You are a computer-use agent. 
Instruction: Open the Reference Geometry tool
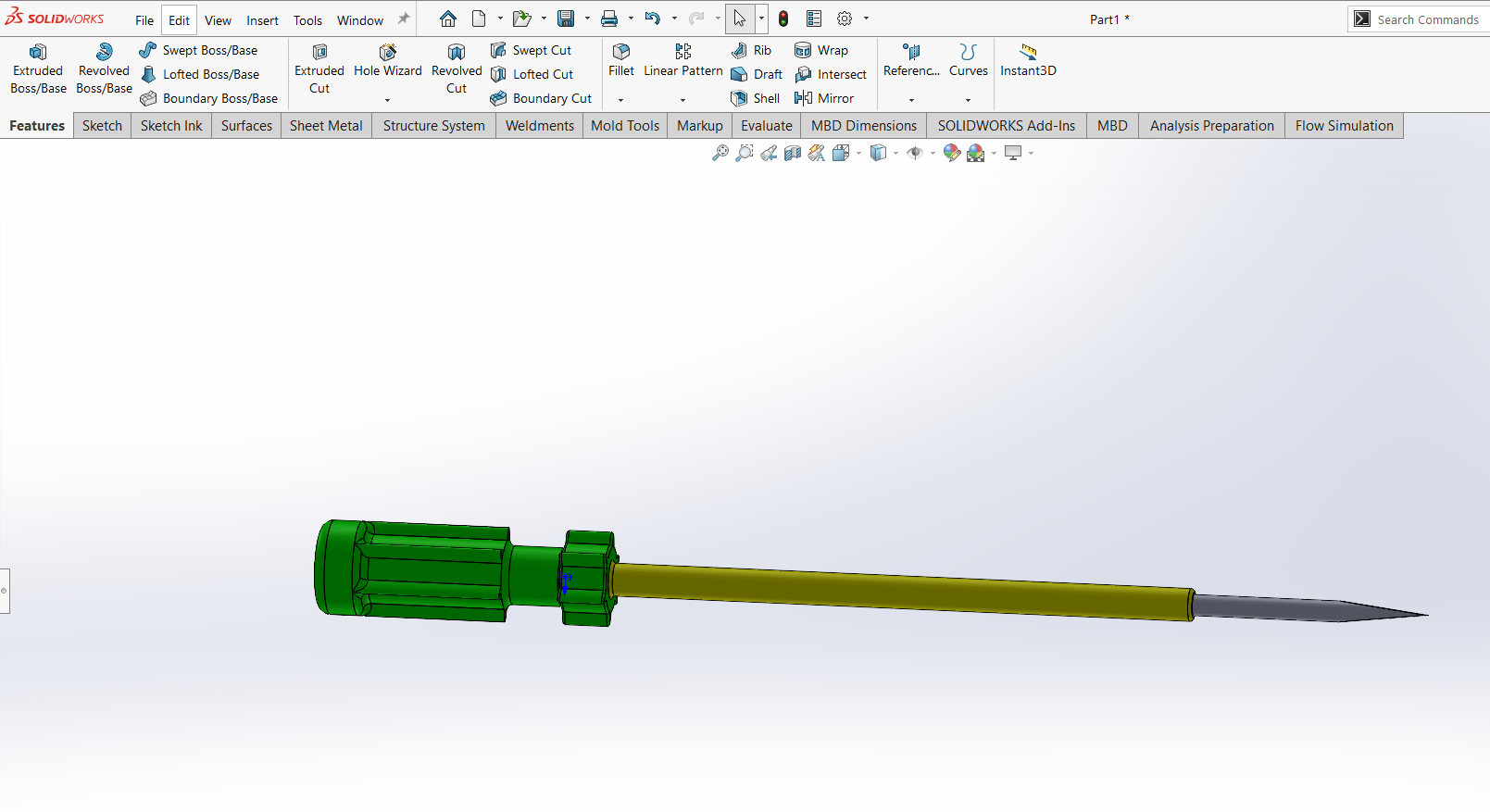(x=911, y=62)
